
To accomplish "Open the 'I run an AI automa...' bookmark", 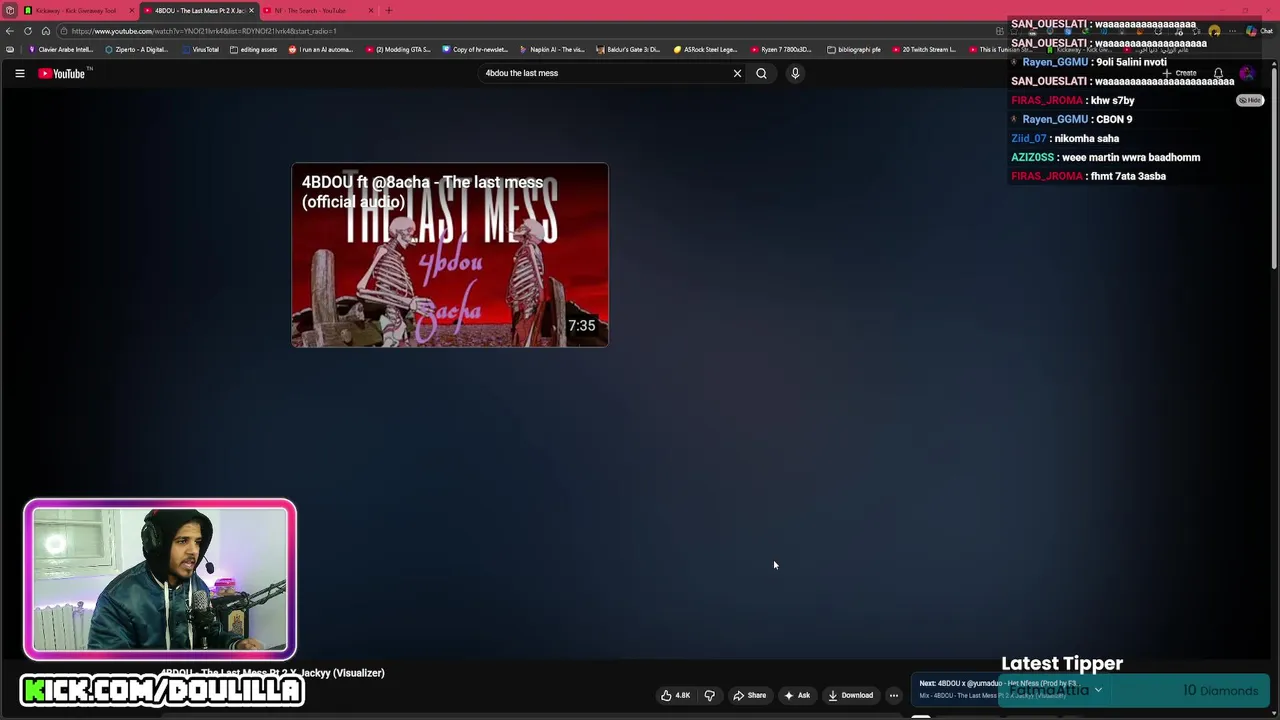I will [321, 49].
